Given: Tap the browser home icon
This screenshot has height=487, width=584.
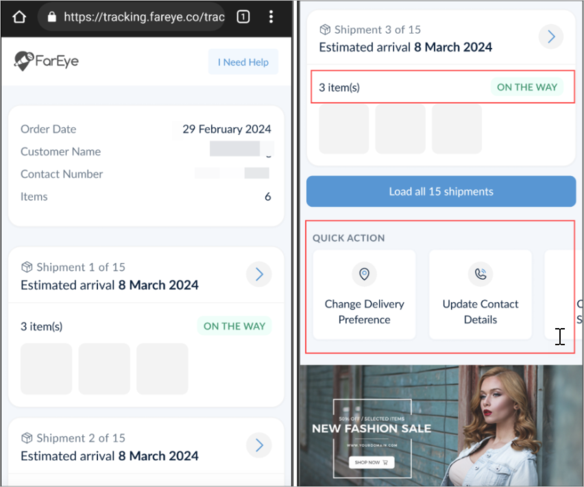Looking at the screenshot, I should click(x=19, y=17).
